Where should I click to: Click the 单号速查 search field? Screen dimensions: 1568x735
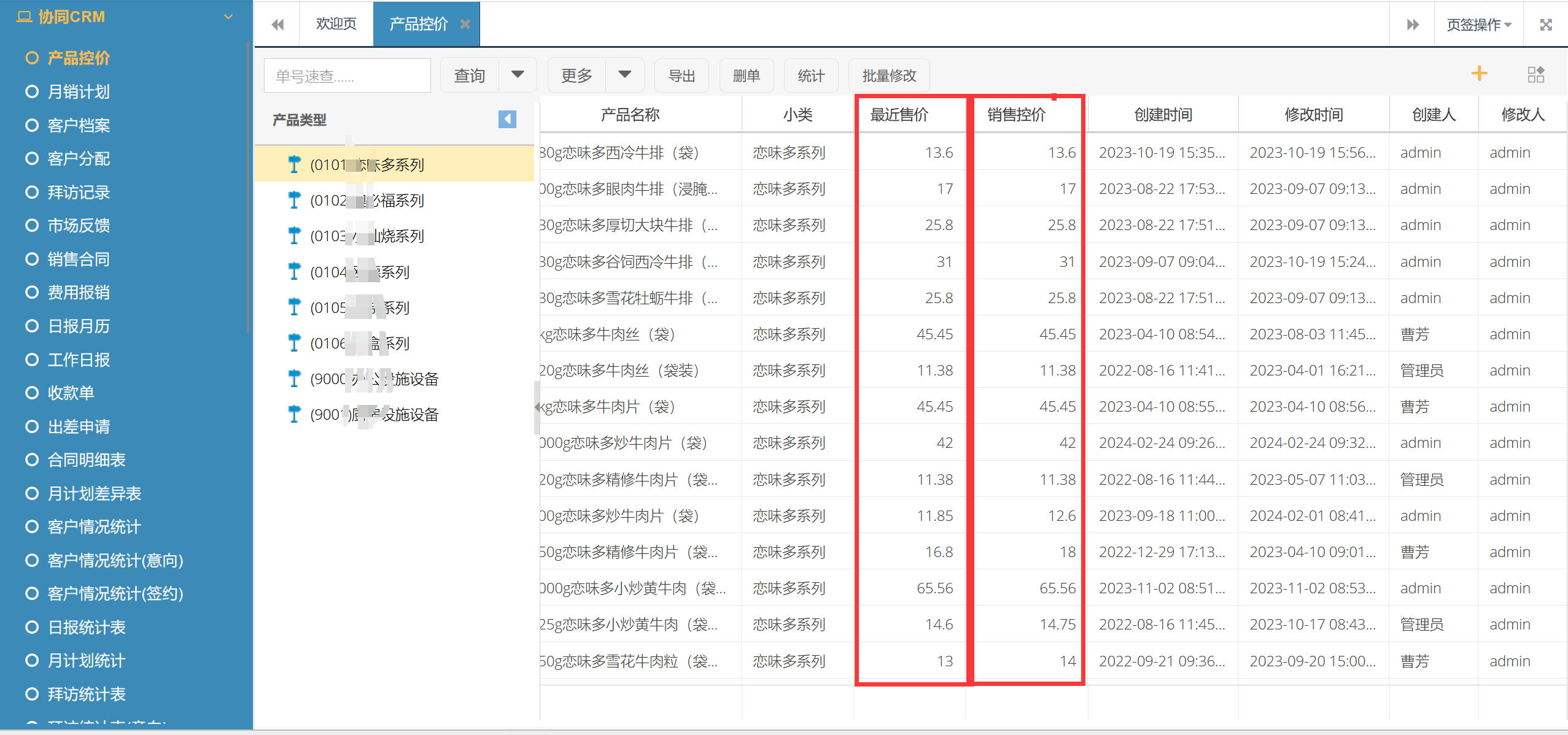(x=347, y=75)
